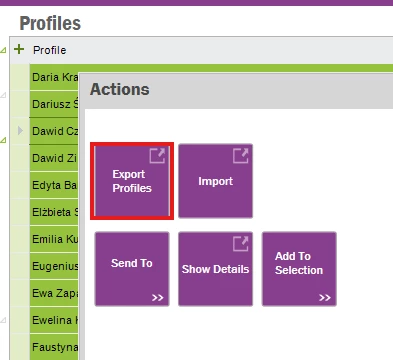
Task: Click the pop-out icon on Show Details
Action: pyautogui.click(x=240, y=243)
